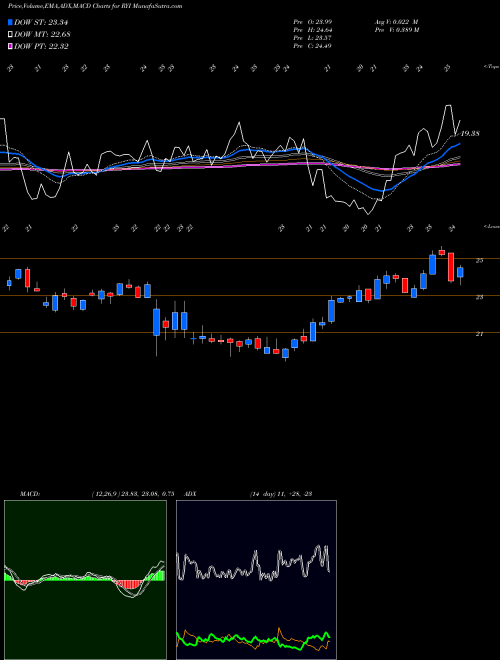500x660 pixels.
Task: Click the 'ADX' panel label
Action: 191,494
